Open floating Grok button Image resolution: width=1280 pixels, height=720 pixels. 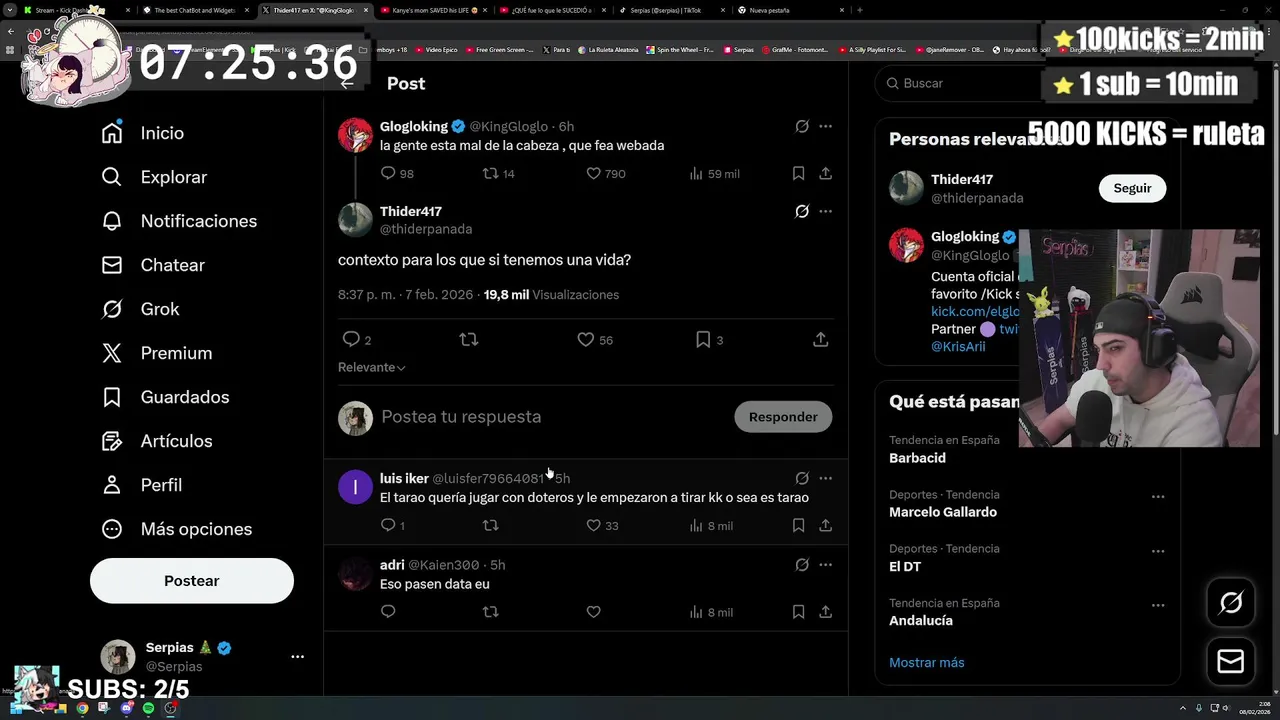point(1231,602)
